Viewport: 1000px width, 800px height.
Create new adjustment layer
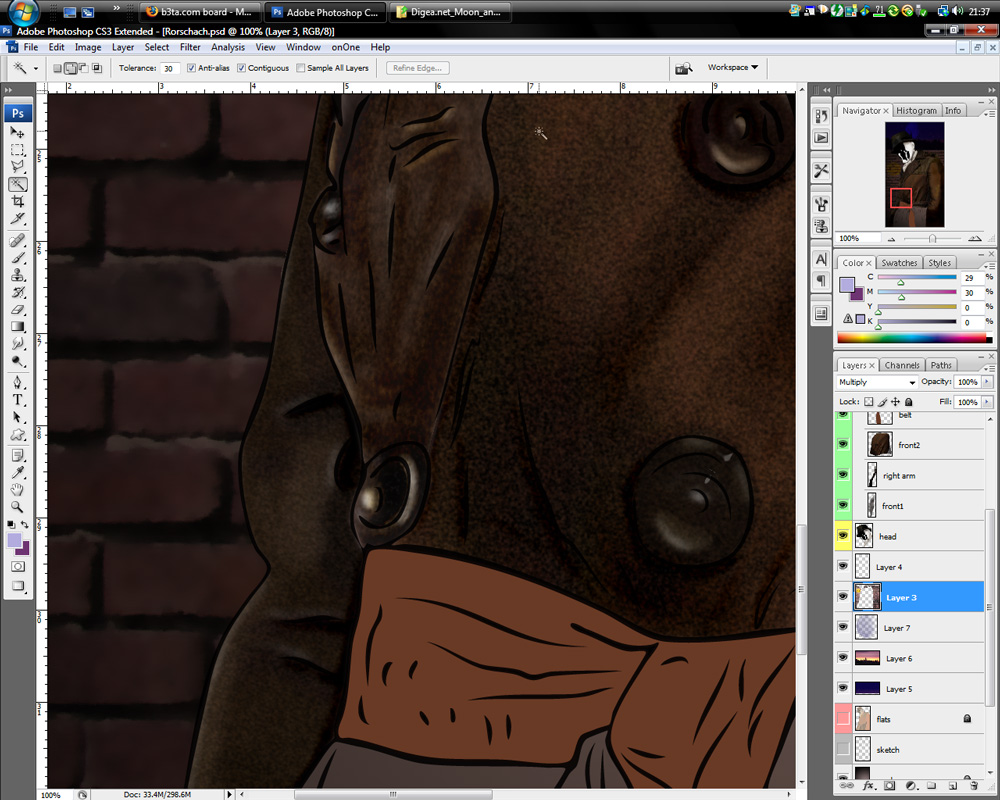(911, 786)
